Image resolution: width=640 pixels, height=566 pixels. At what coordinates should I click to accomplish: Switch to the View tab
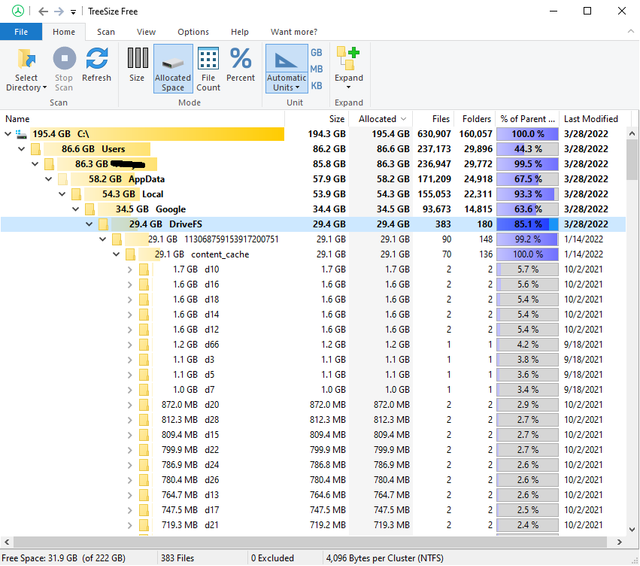tap(146, 32)
